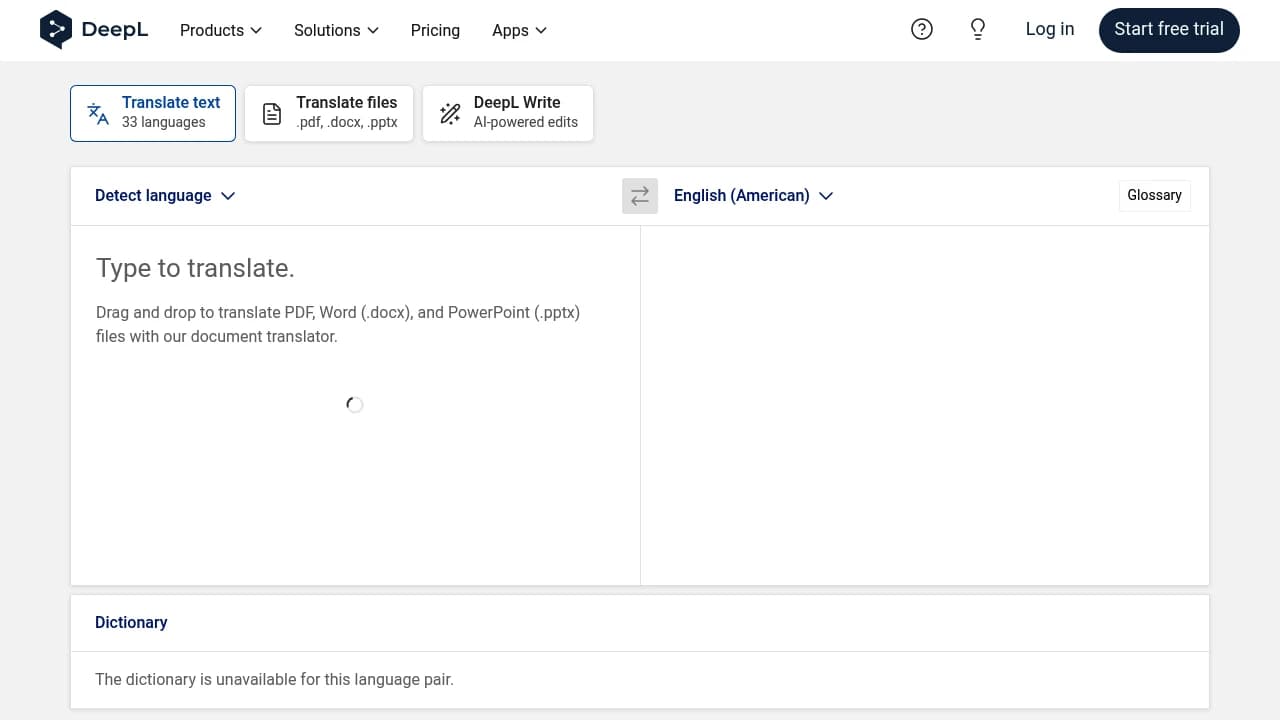The height and width of the screenshot is (720, 1280).
Task: Swap source and target languages
Action: coord(640,195)
